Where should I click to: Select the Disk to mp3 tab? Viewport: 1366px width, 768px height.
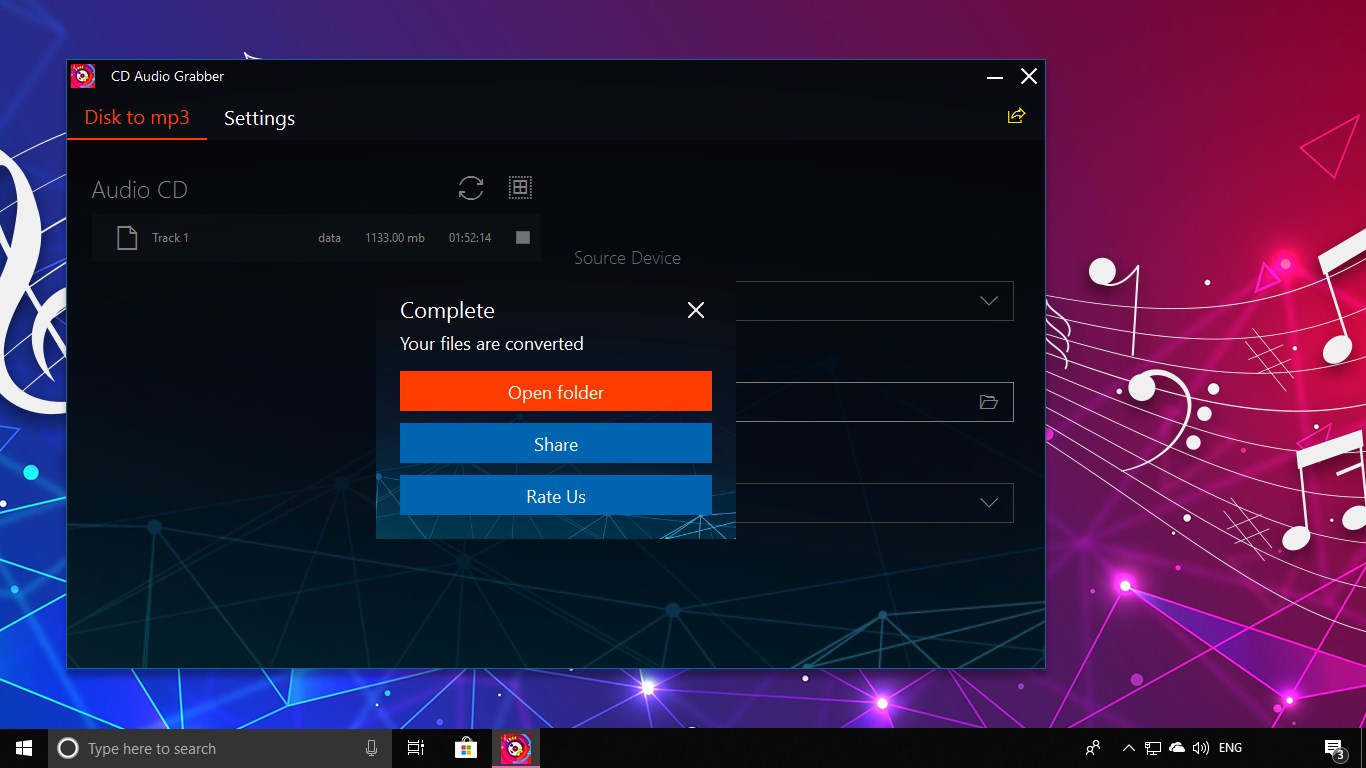[x=137, y=118]
